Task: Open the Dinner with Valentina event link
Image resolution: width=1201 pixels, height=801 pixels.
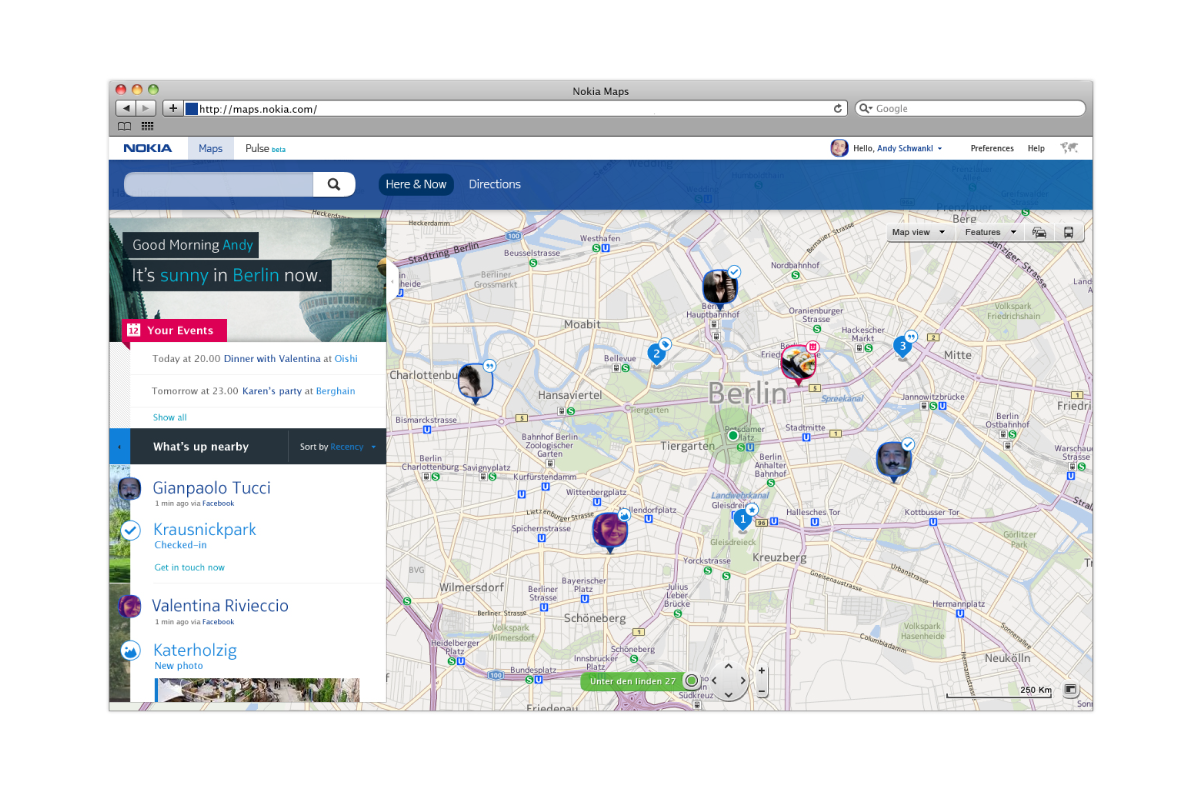Action: tap(271, 358)
